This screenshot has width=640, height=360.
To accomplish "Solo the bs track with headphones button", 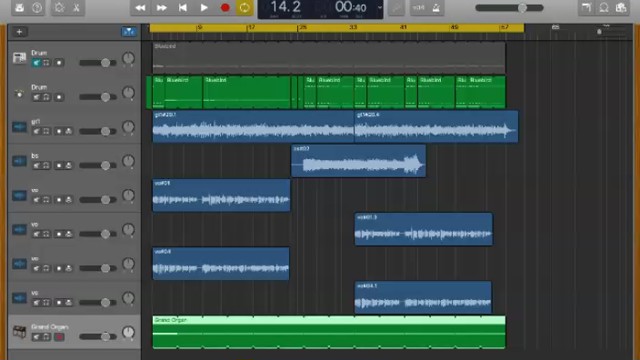I will (46, 165).
